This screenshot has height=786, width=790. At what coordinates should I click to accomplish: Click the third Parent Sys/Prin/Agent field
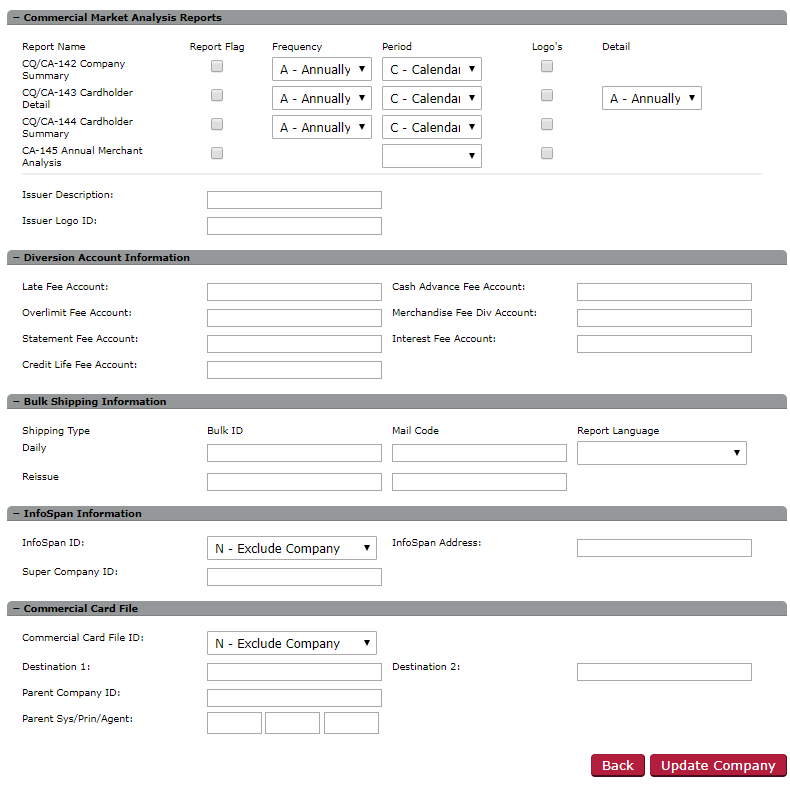(351, 723)
